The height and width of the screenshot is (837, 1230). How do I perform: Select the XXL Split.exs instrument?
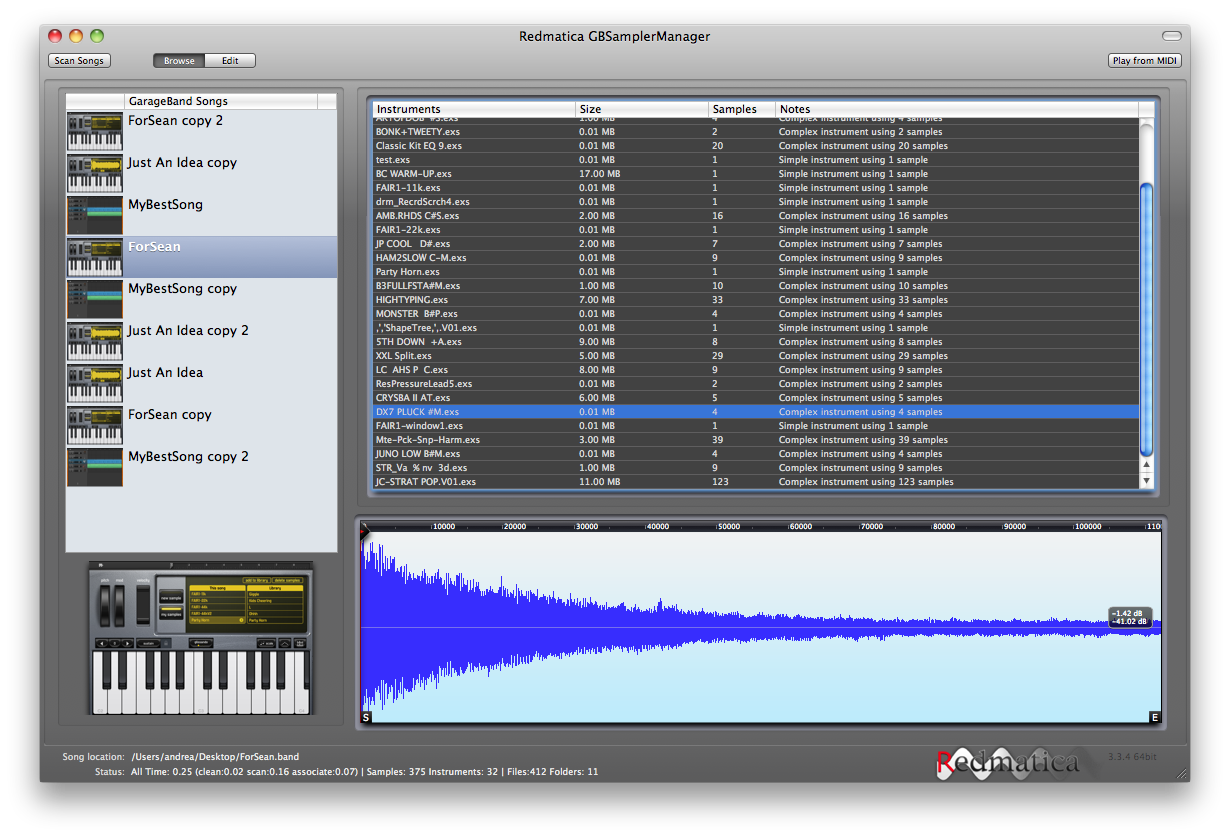click(x=756, y=356)
